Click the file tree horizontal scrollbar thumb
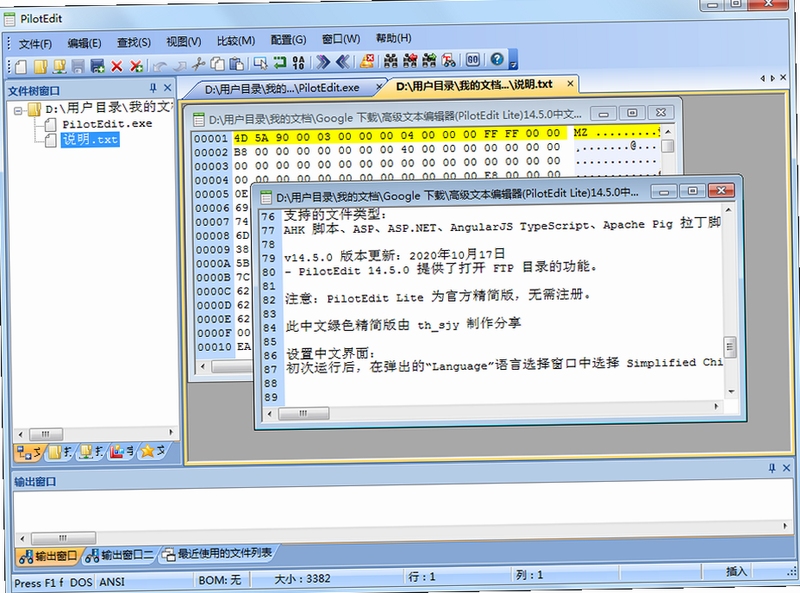 (46, 434)
